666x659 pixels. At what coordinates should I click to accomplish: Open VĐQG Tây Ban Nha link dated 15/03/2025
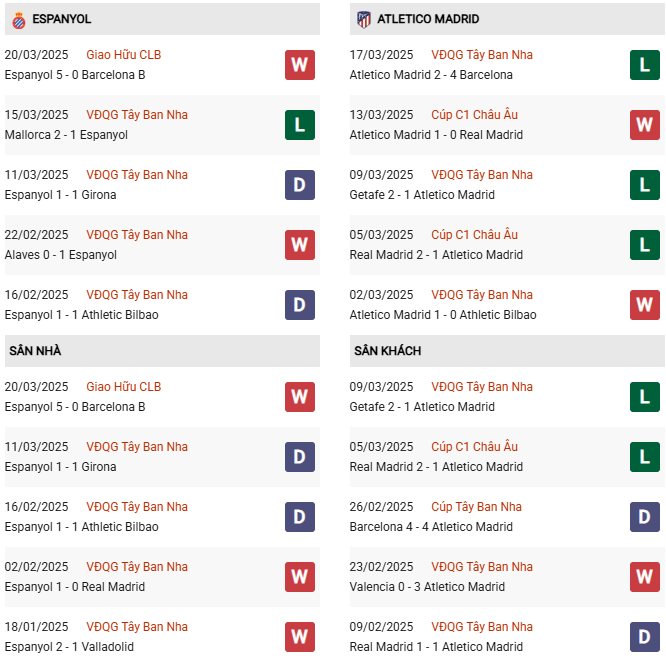point(137,115)
